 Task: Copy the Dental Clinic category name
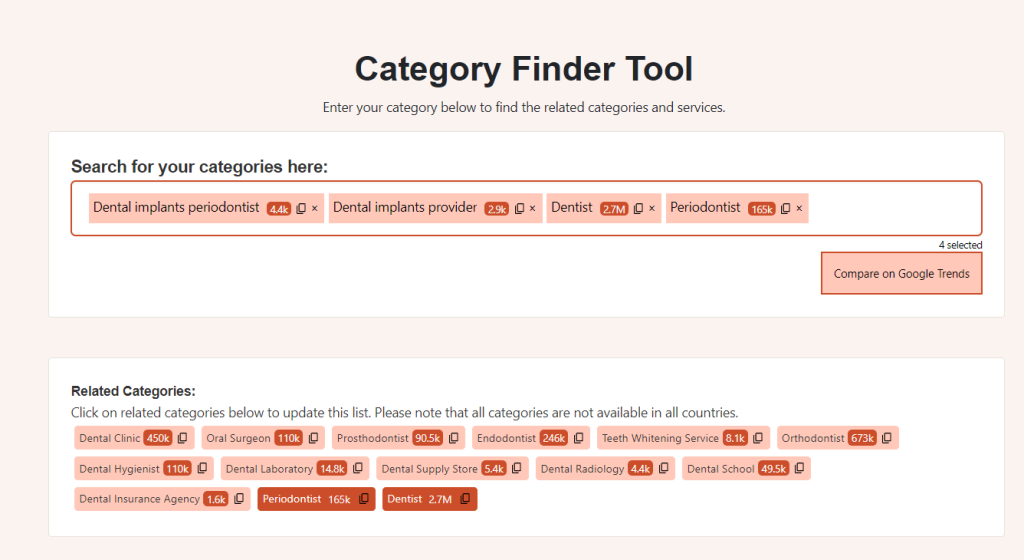(x=183, y=438)
